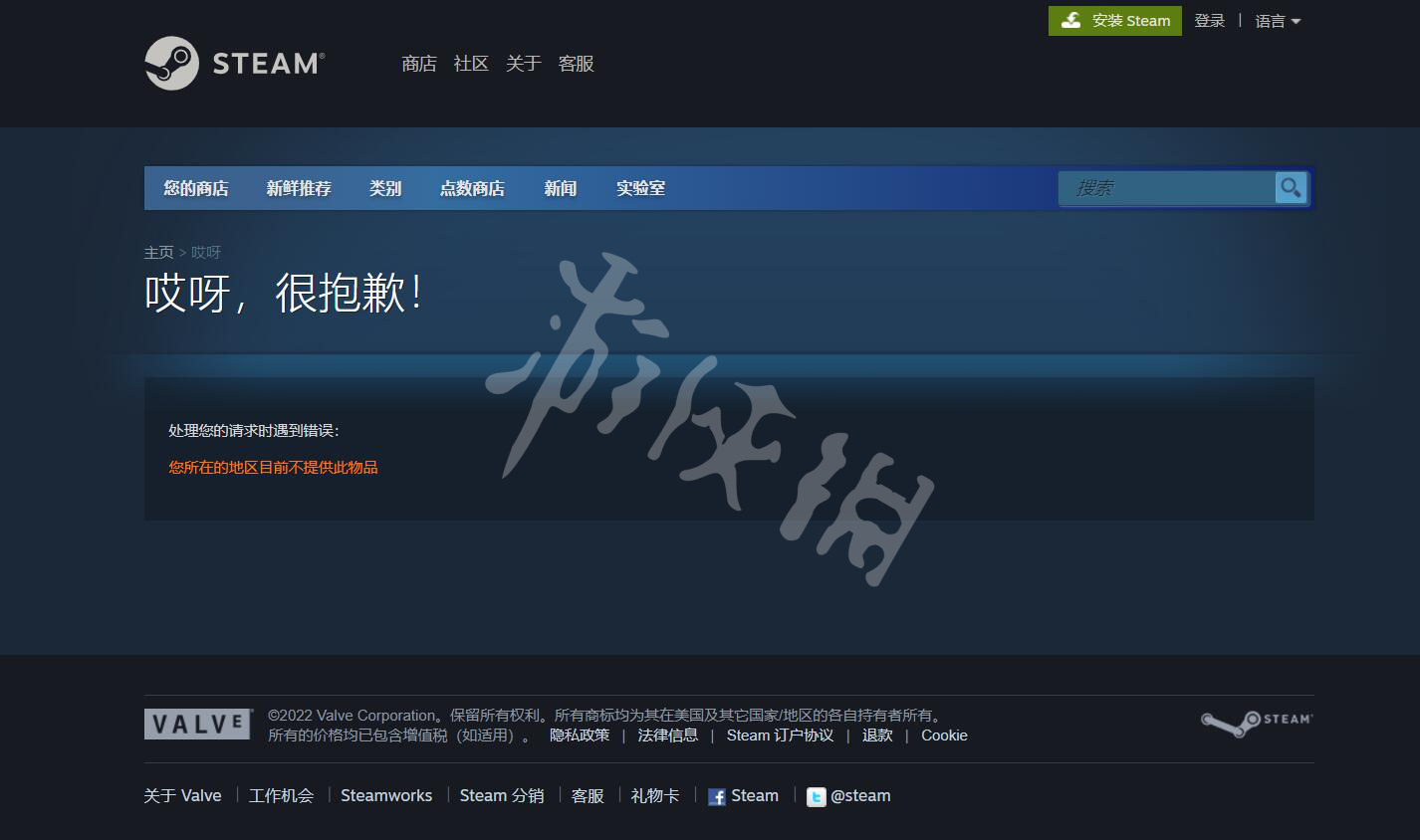Open the Cookie link

pos(944,735)
